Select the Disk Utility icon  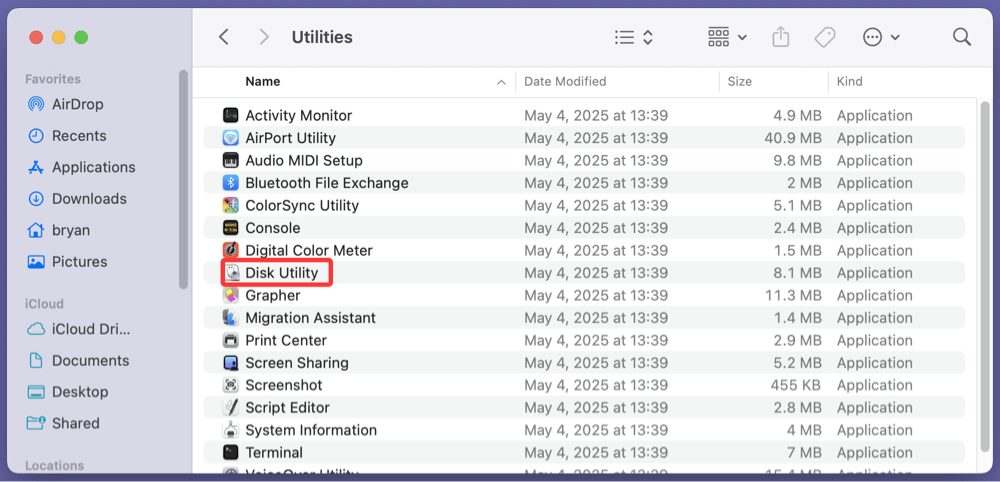(x=230, y=273)
